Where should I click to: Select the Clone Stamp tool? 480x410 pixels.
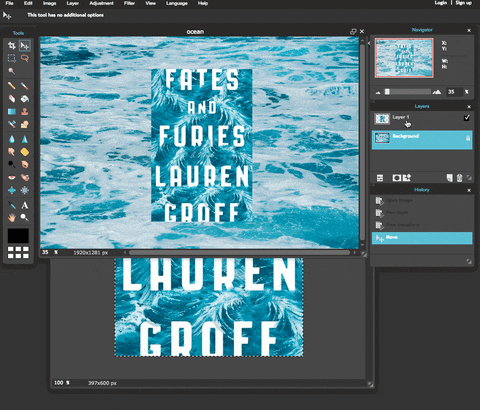tap(25, 111)
